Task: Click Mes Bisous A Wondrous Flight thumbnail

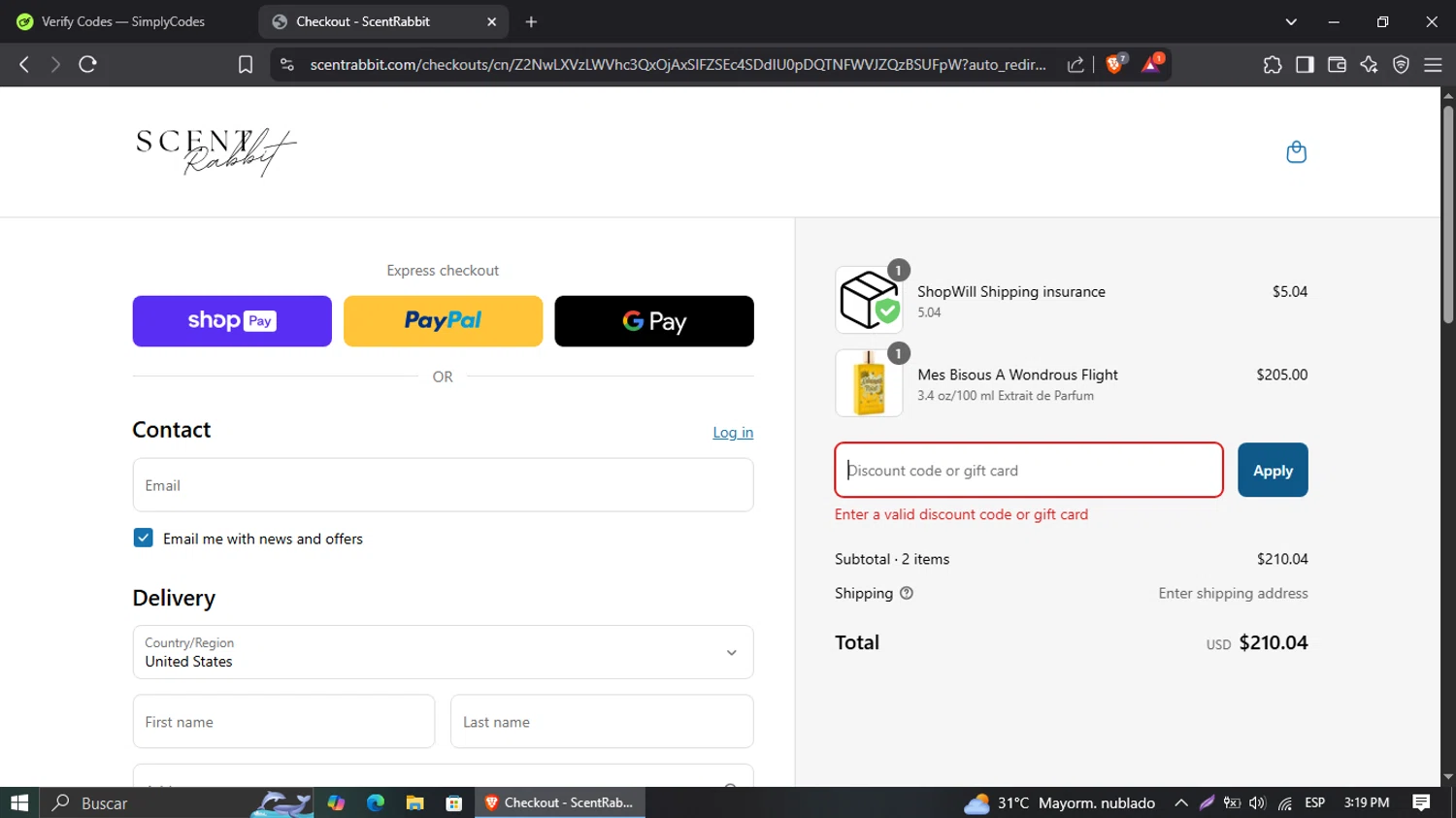Action: tap(869, 383)
